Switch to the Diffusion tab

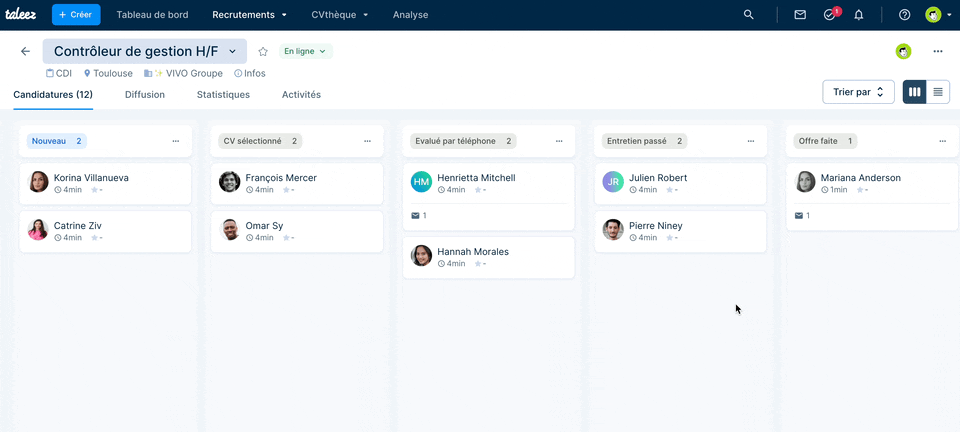pos(144,95)
